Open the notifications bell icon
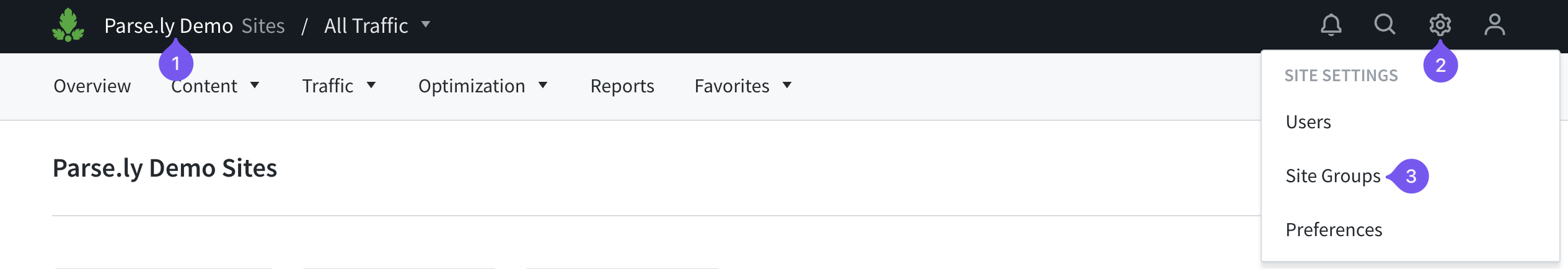 click(1331, 25)
